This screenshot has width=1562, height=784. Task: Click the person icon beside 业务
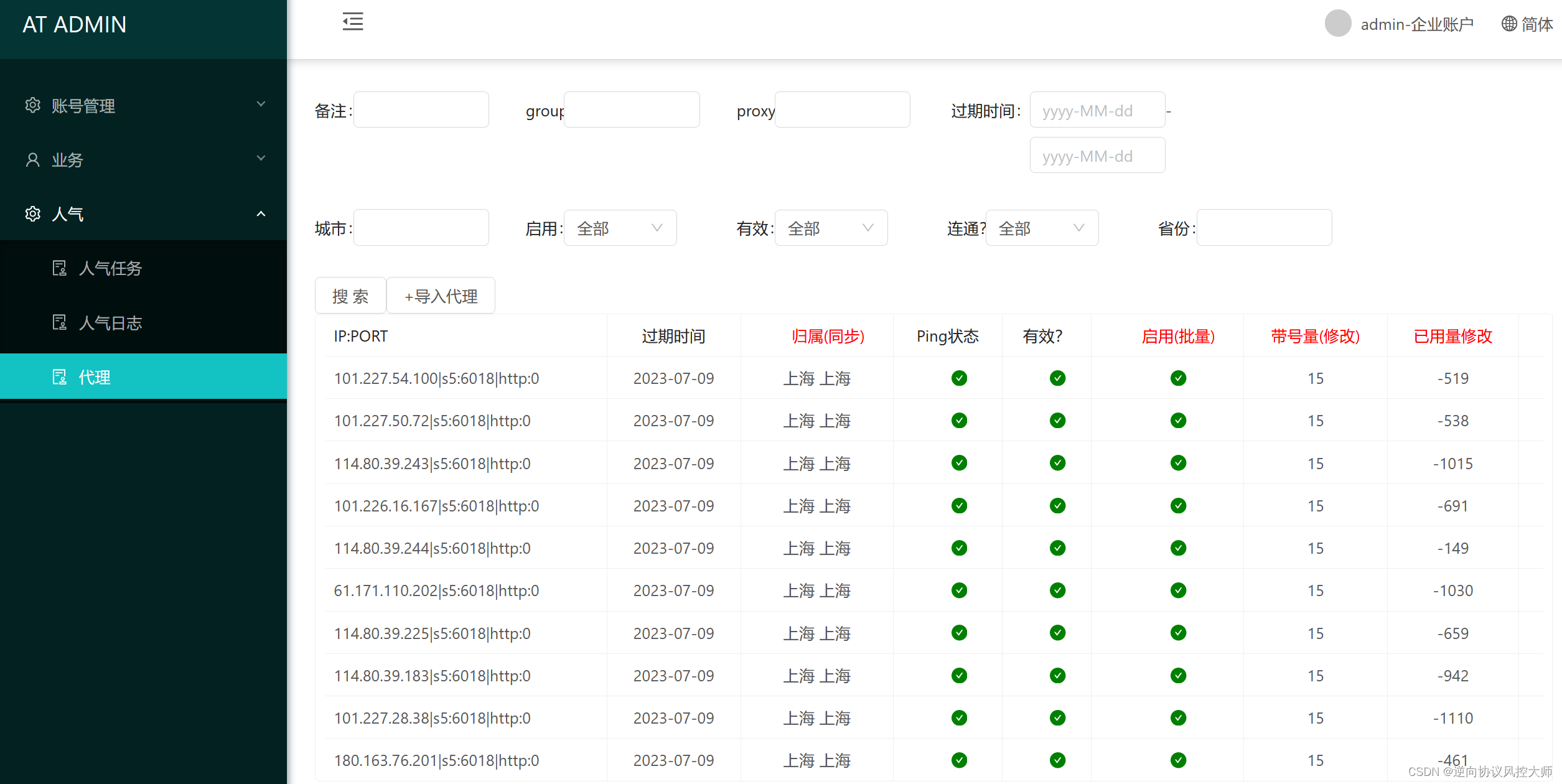[x=32, y=160]
